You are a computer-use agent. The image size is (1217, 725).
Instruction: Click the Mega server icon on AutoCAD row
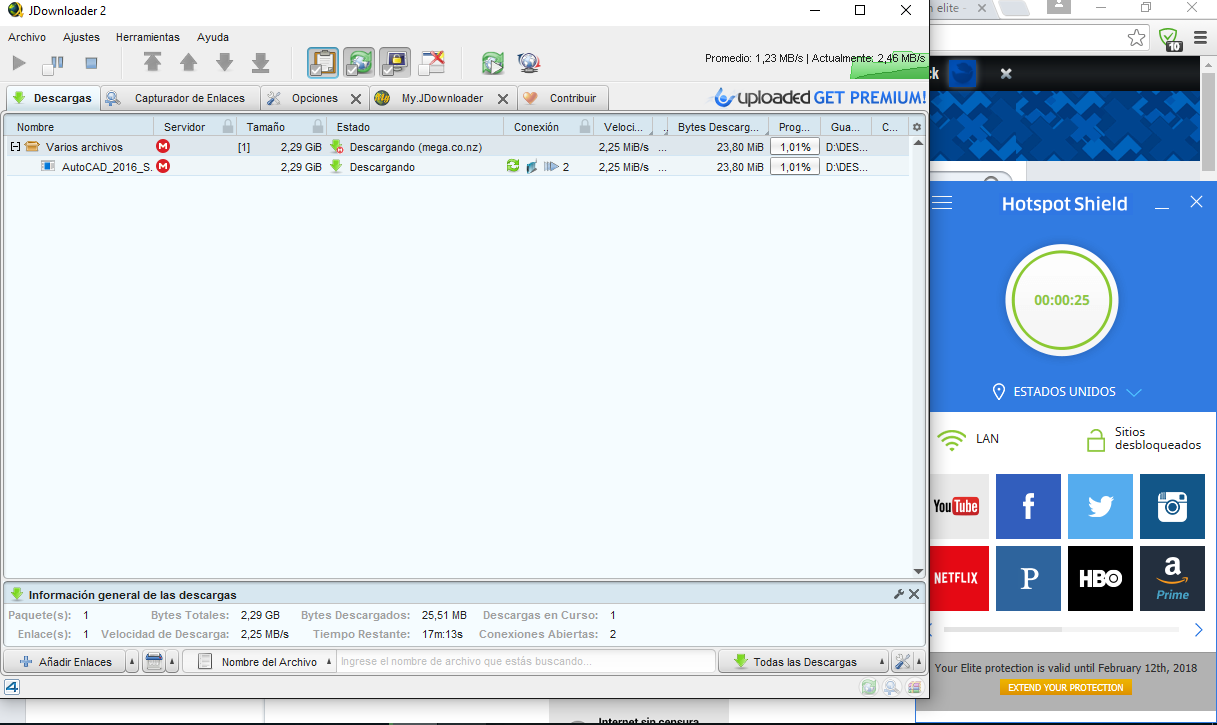click(163, 166)
